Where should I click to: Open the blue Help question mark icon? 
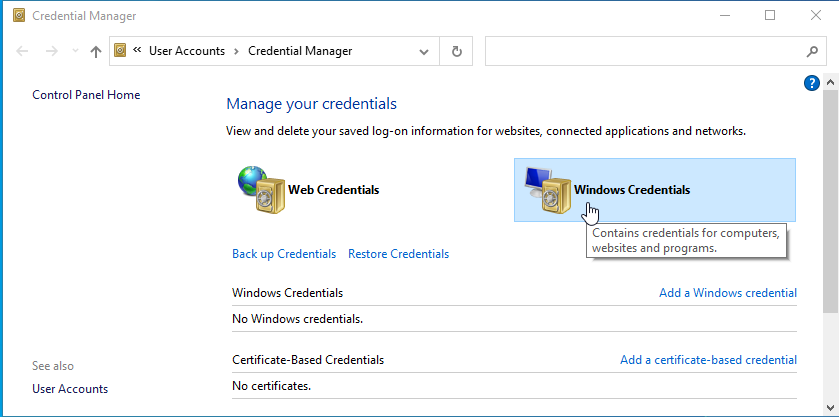click(812, 83)
